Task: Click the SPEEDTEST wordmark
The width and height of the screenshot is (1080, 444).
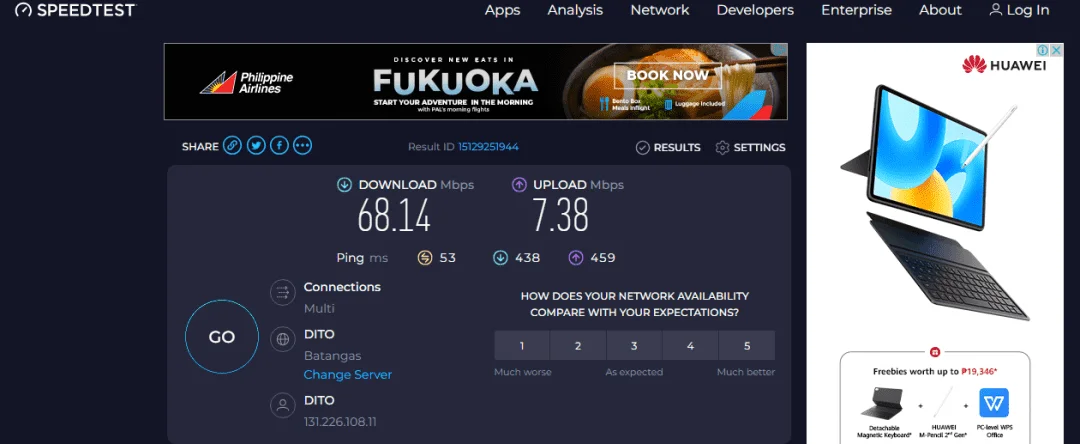Action: [86, 10]
